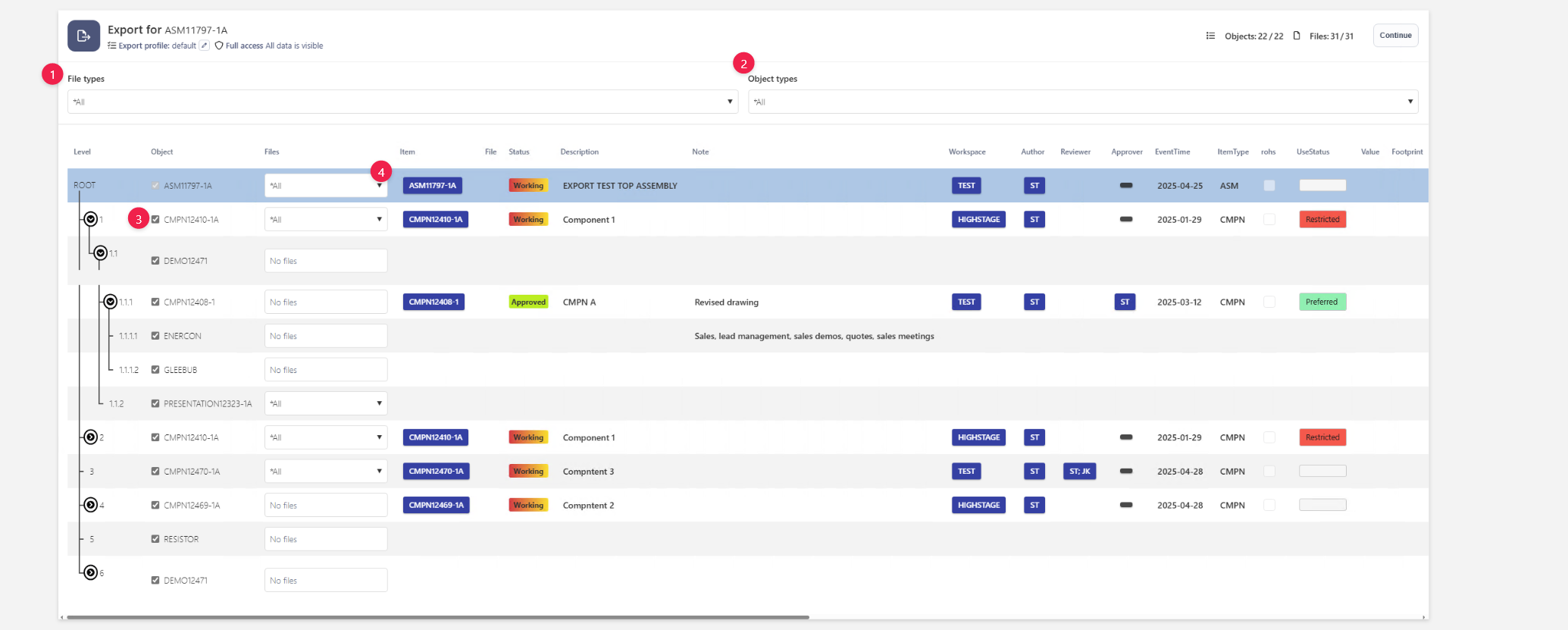Click the Workspace column header
This screenshot has height=630, width=1568.
click(967, 152)
